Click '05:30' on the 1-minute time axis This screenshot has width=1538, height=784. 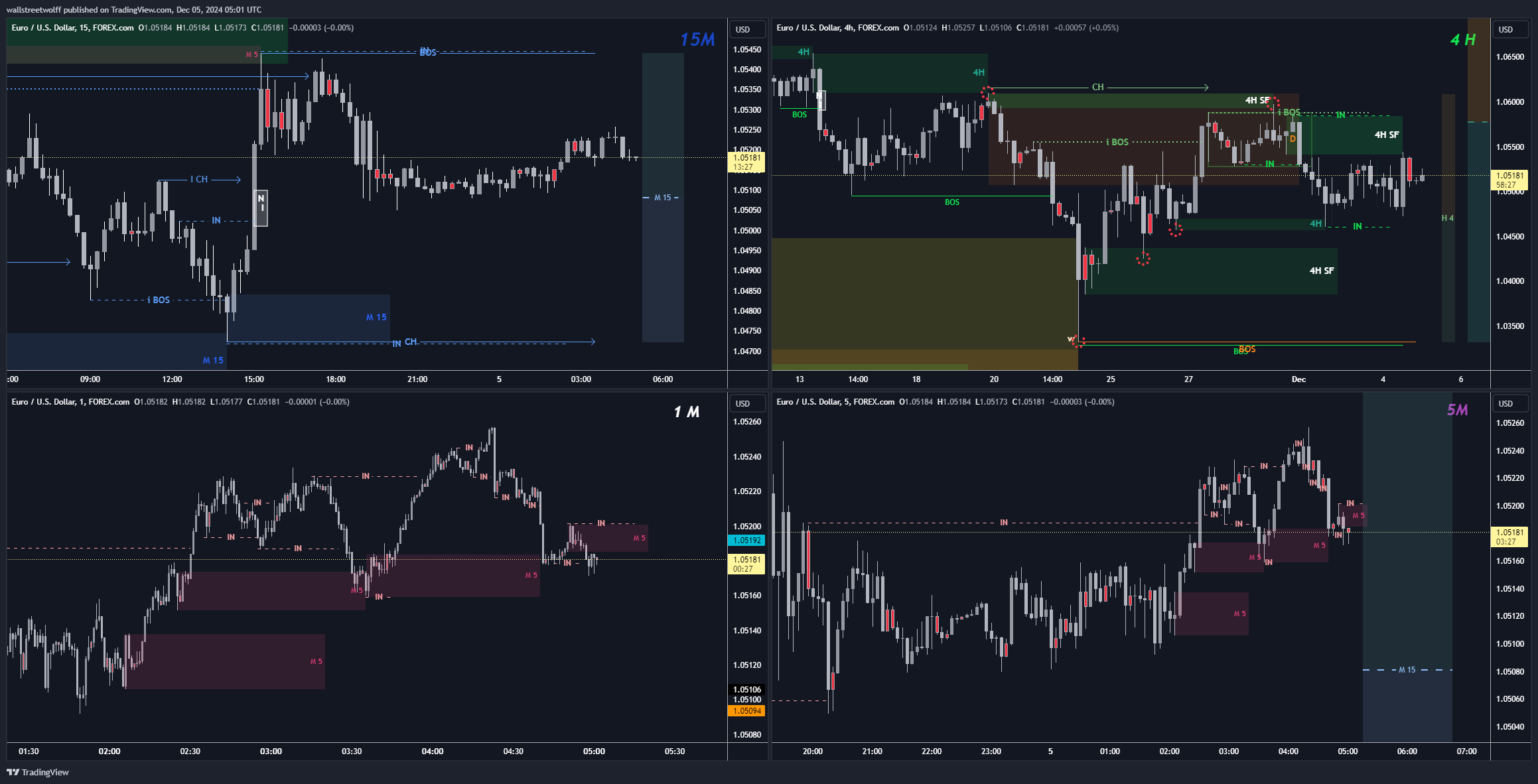tap(675, 751)
